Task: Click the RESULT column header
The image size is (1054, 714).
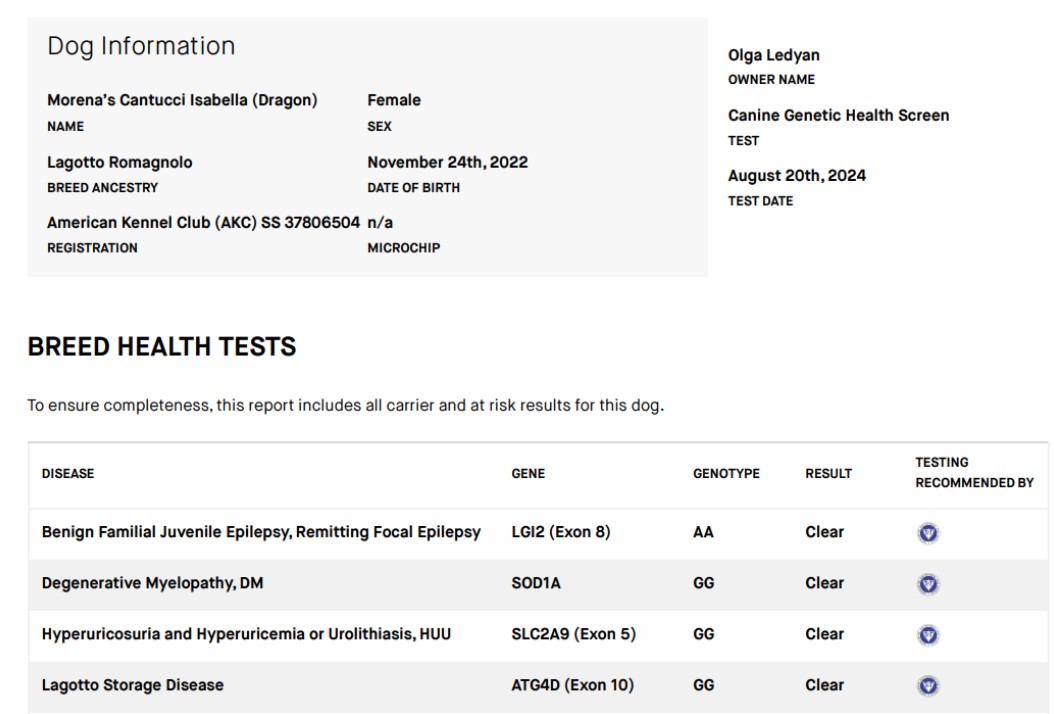Action: tap(828, 474)
